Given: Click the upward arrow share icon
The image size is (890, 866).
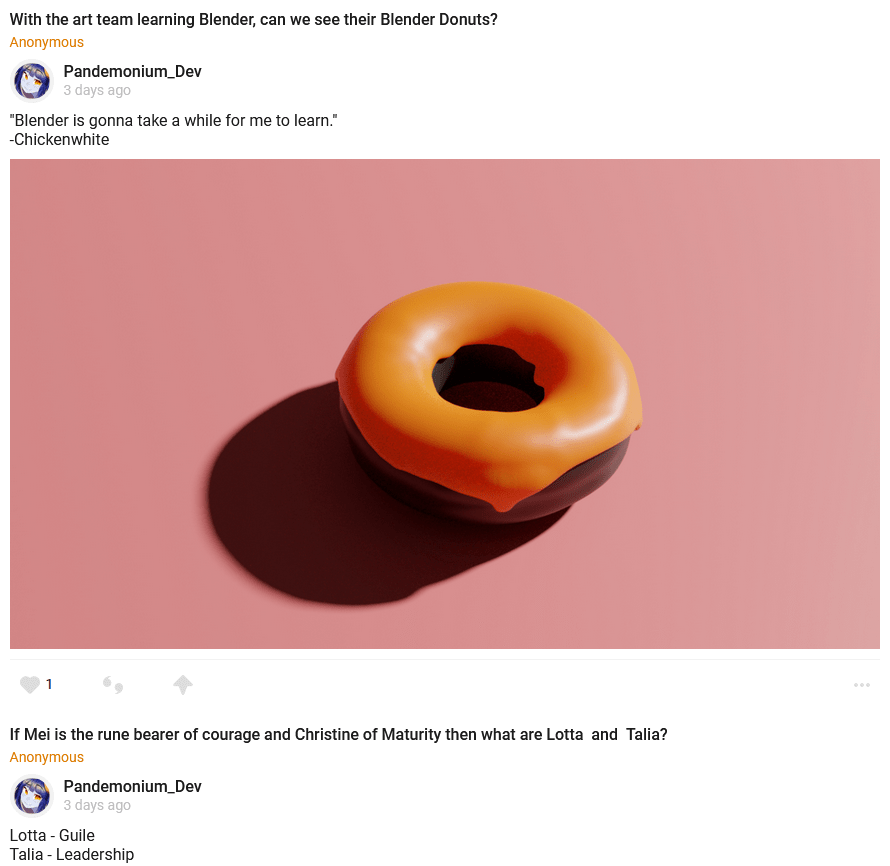Looking at the screenshot, I should (183, 684).
